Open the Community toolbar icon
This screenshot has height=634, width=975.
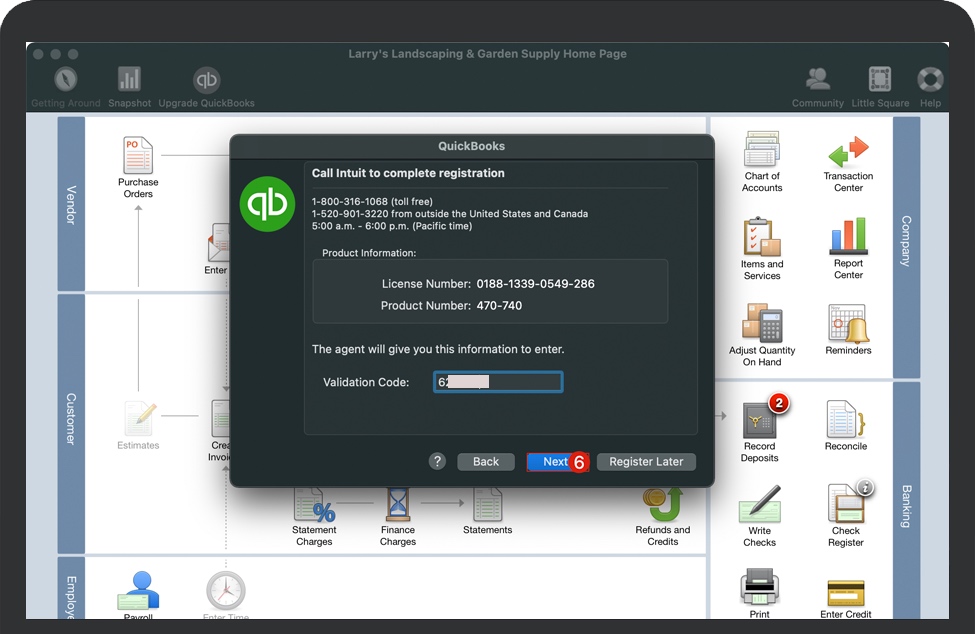(817, 80)
